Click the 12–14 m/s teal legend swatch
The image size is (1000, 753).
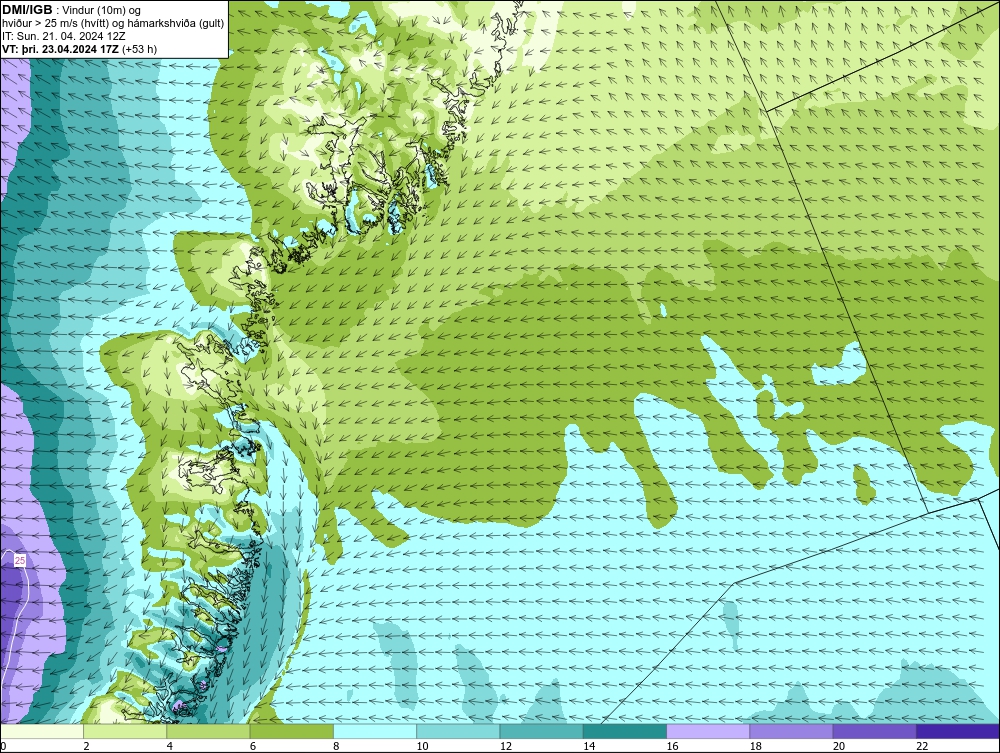point(541,731)
